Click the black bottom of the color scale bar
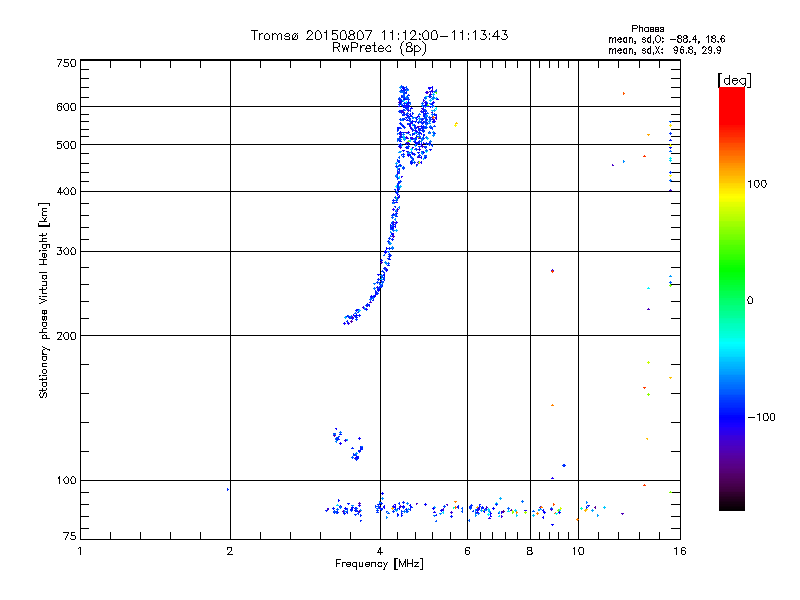The image size is (800, 600). coord(732,505)
